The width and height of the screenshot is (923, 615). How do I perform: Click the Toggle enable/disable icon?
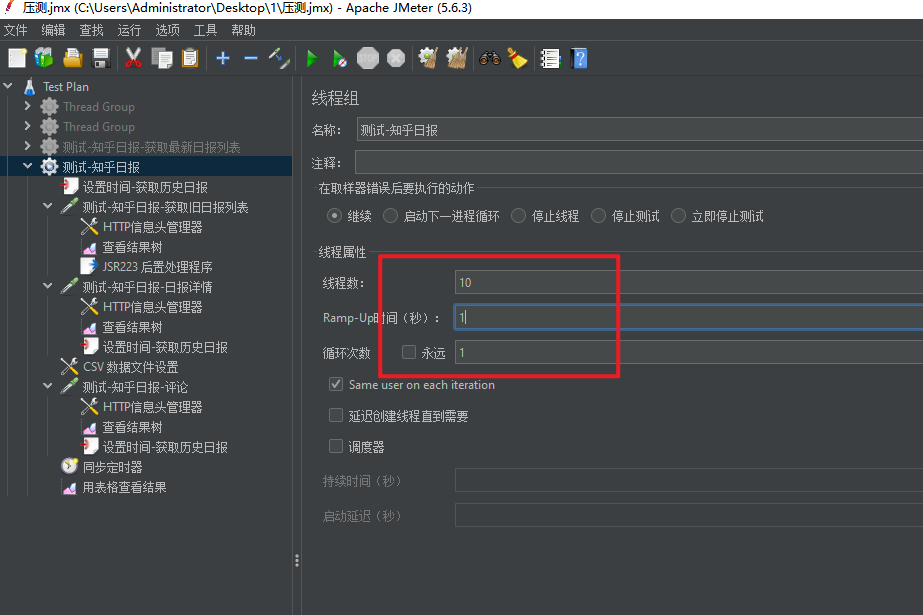coord(279,58)
